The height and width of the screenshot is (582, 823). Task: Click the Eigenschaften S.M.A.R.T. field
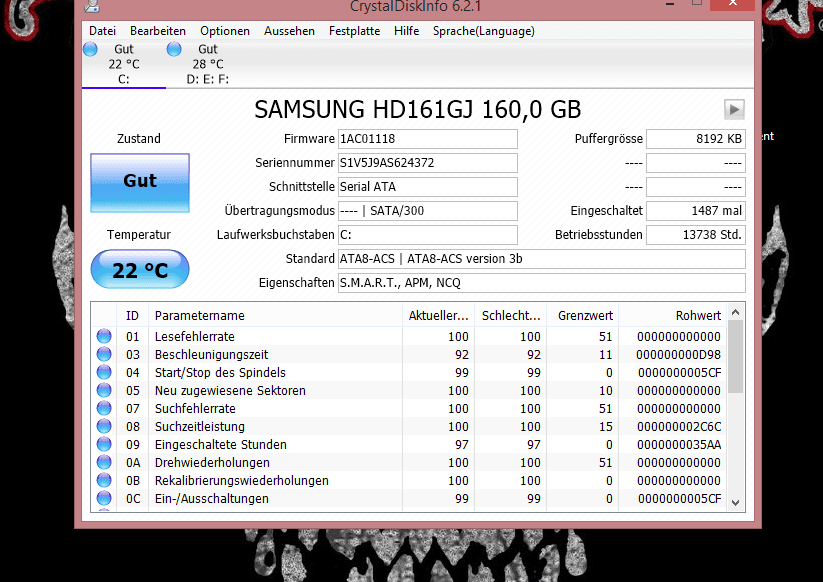click(542, 283)
